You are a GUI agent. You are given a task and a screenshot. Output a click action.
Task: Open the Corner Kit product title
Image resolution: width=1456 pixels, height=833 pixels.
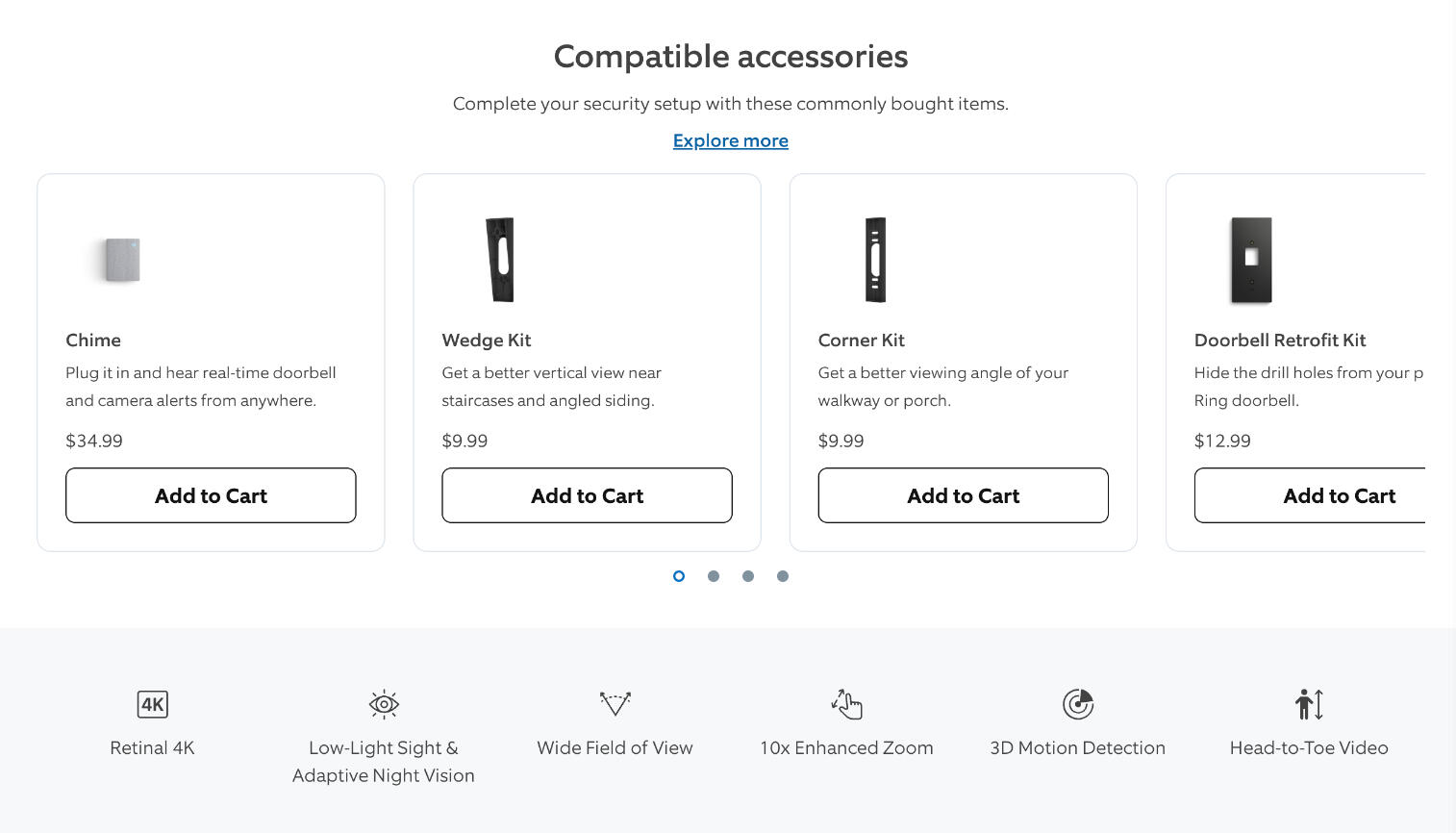point(861,340)
